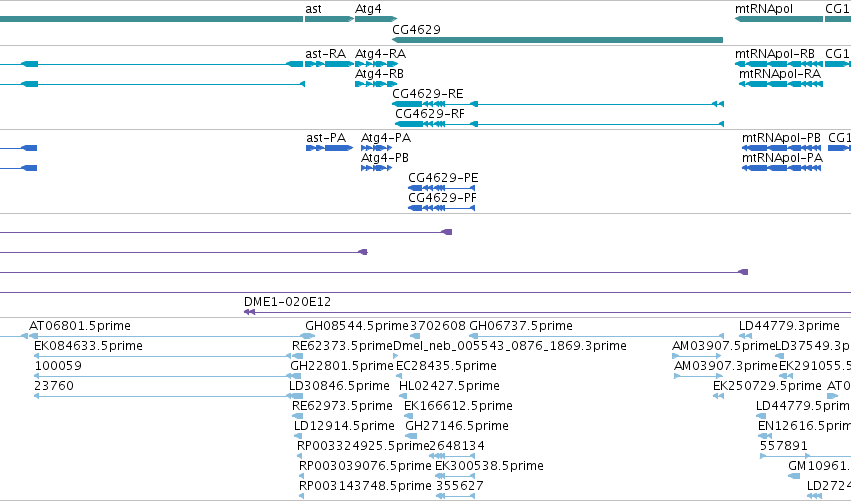Select EST GH06737.5prime

pyautogui.click(x=596, y=336)
